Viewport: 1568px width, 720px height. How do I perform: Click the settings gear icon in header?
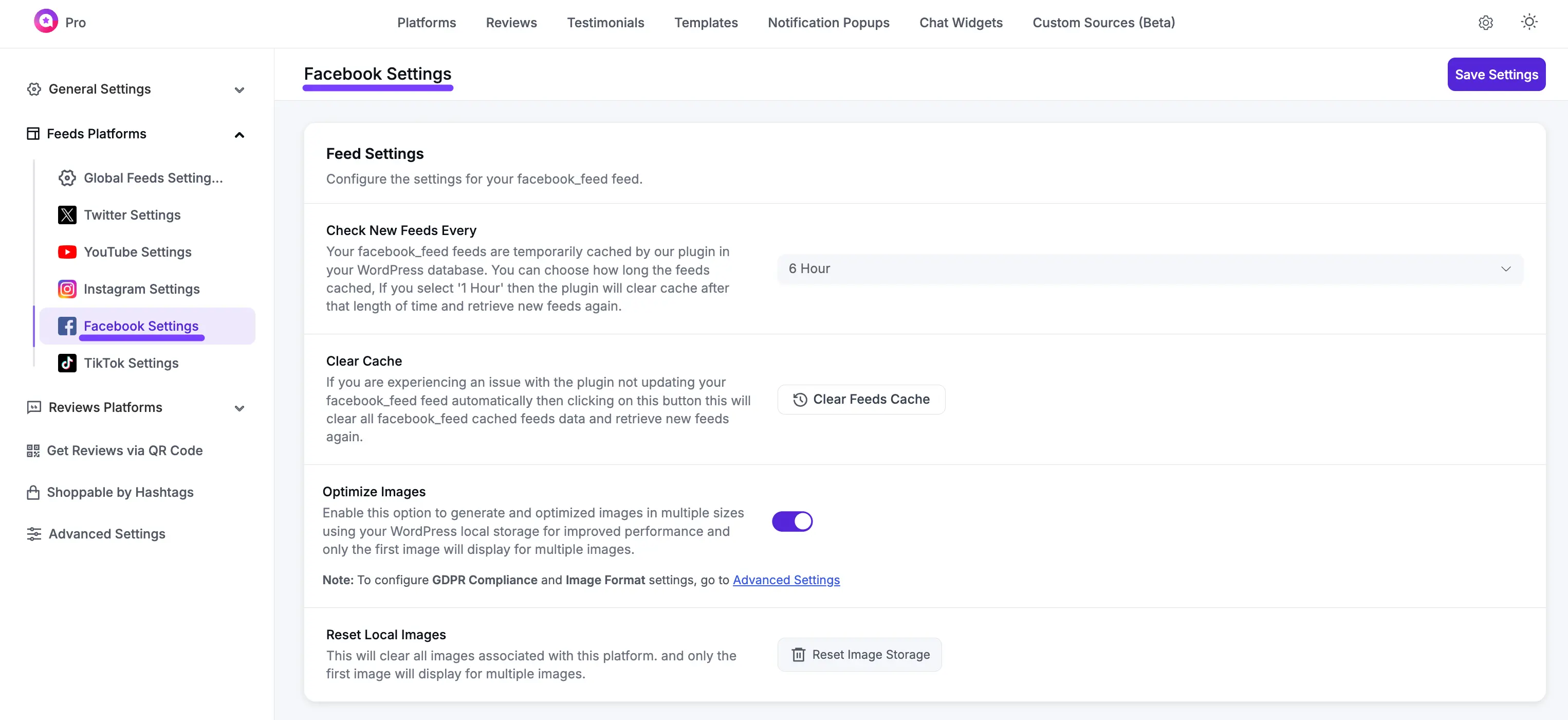coord(1485,23)
